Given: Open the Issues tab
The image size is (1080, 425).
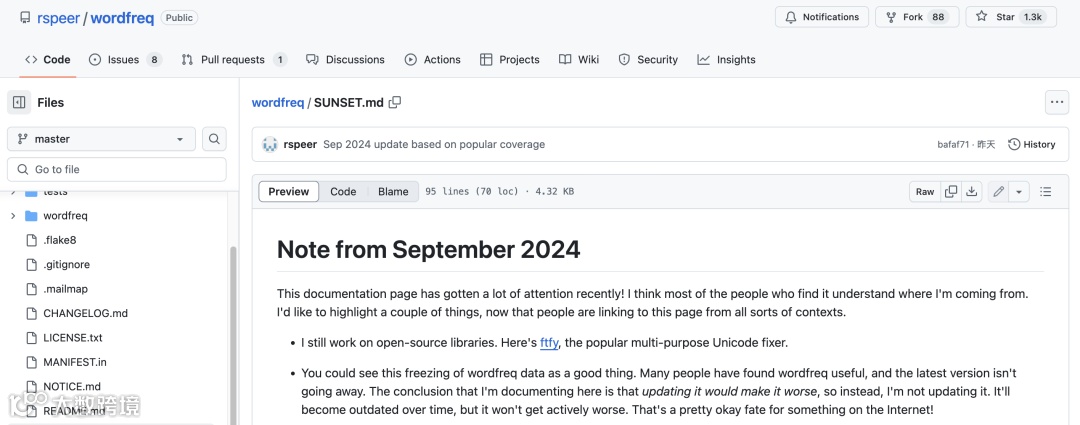Looking at the screenshot, I should (x=124, y=60).
